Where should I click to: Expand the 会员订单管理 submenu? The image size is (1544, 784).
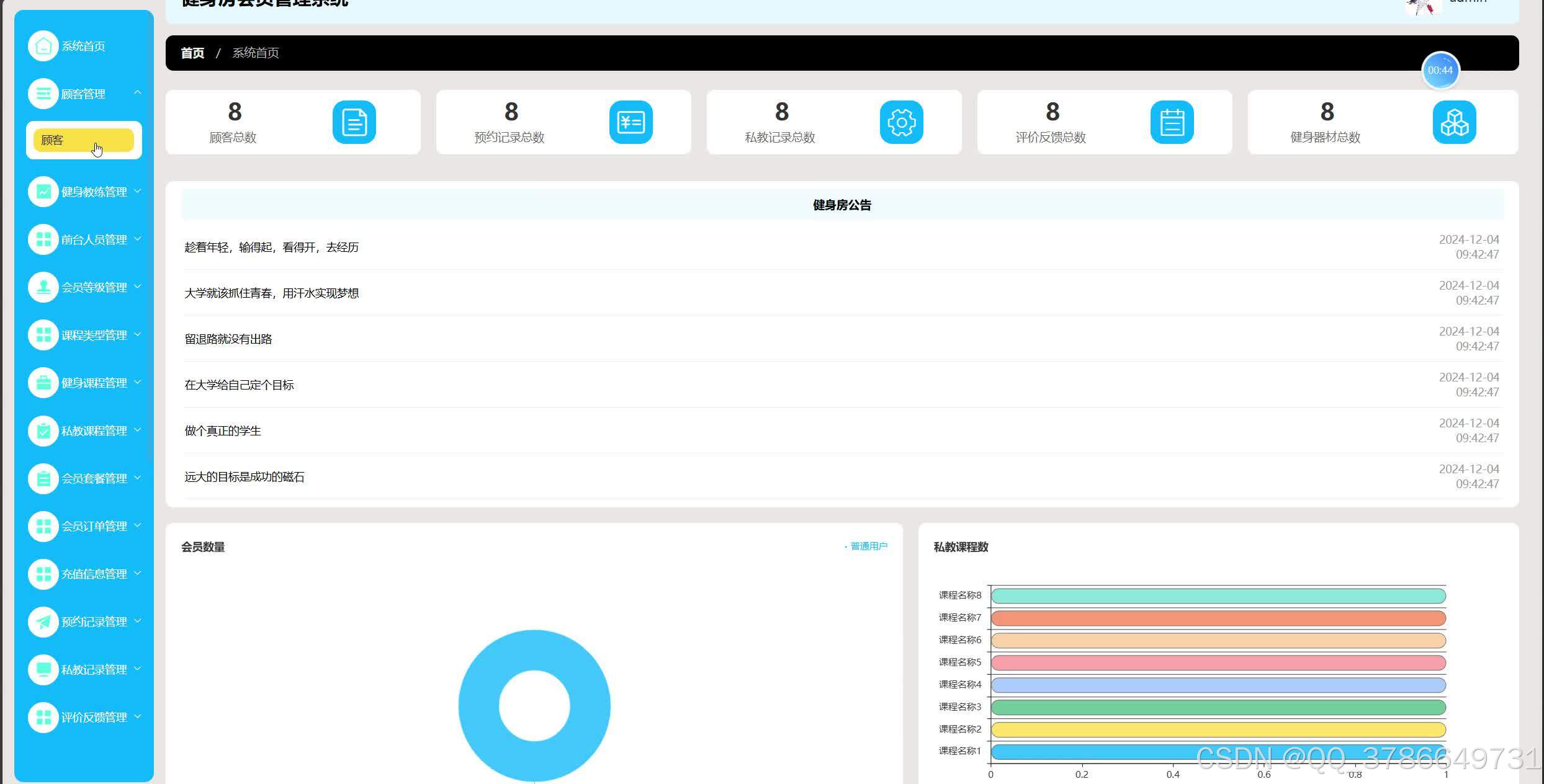click(x=138, y=526)
